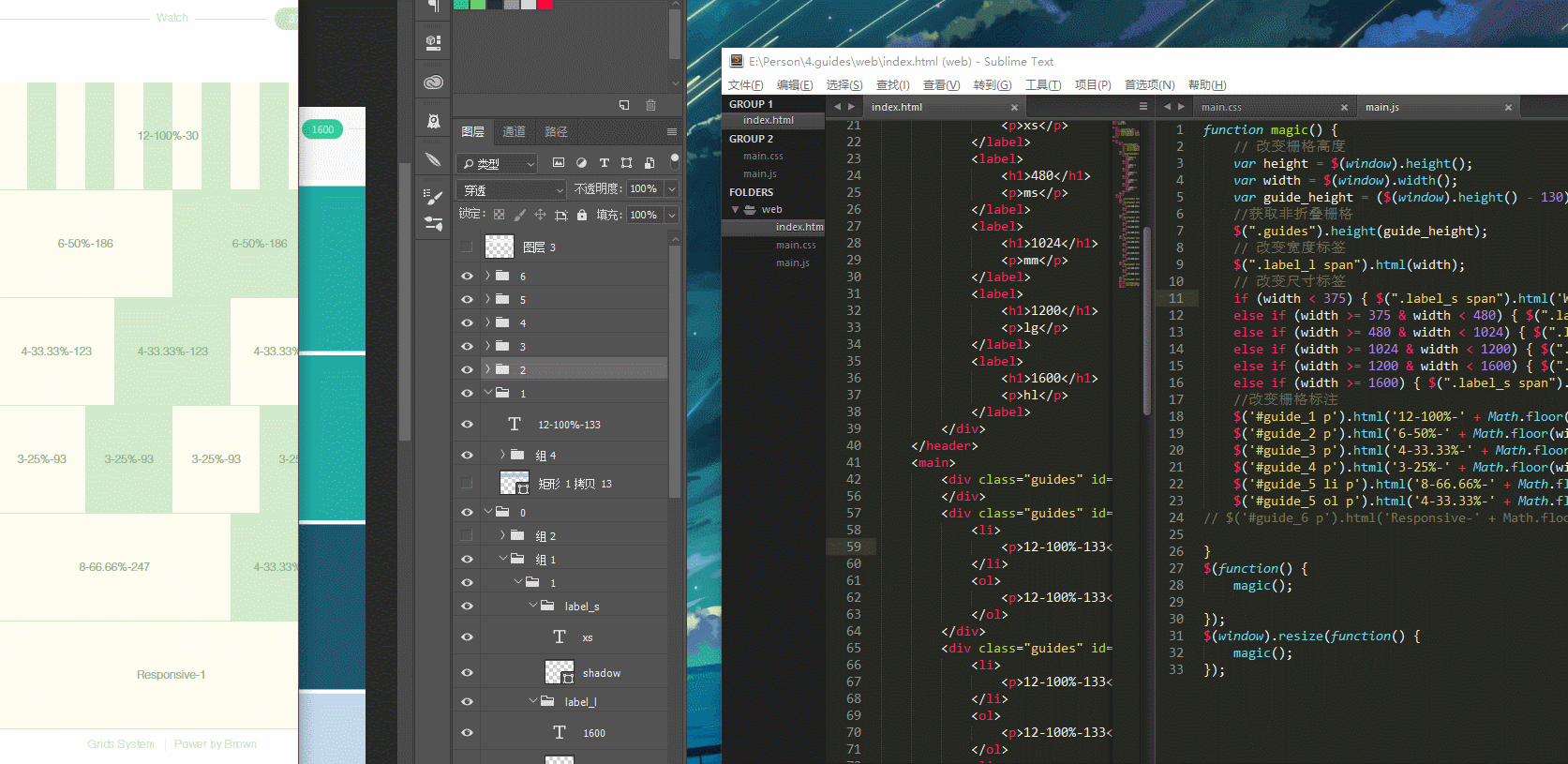Filter layers by adjustment layer icon

point(581,163)
